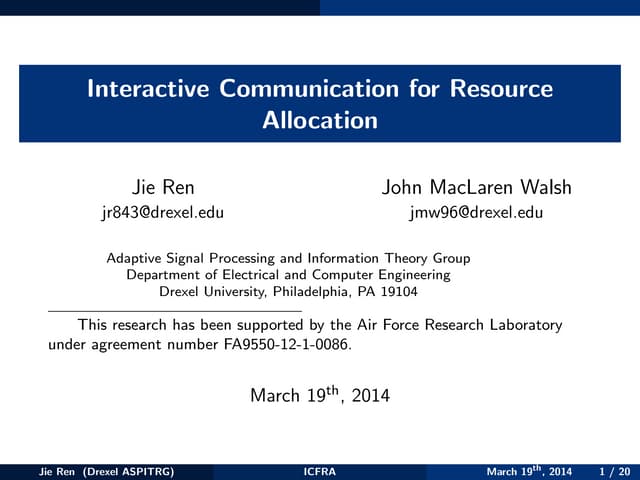The height and width of the screenshot is (480, 640).
Task: Click "Adaptive Signal Processing and Information Theory Group"
Action: (x=288, y=258)
